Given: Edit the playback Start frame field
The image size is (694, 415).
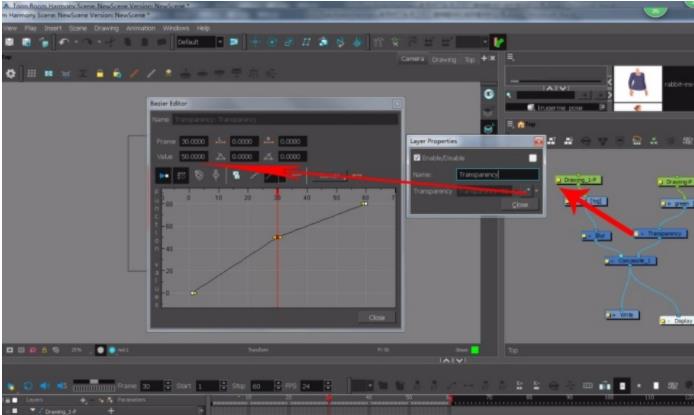Looking at the screenshot, I should pyautogui.click(x=208, y=386).
